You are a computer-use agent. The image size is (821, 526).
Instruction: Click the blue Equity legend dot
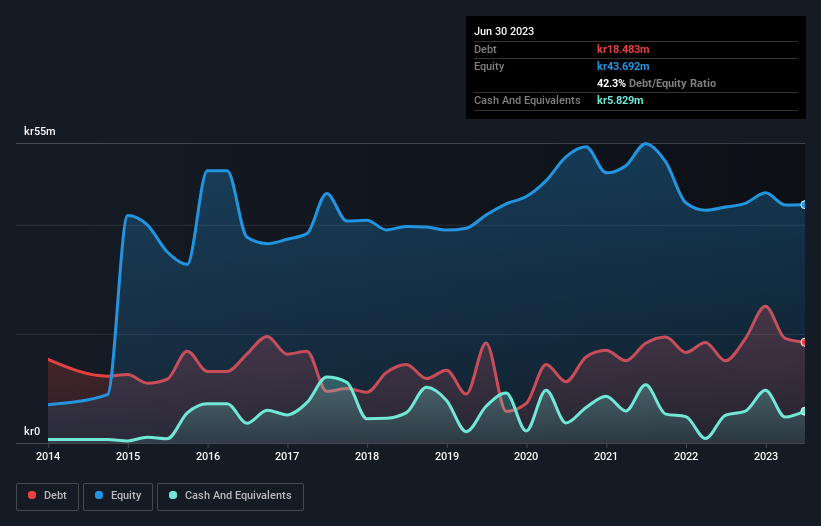coord(99,495)
